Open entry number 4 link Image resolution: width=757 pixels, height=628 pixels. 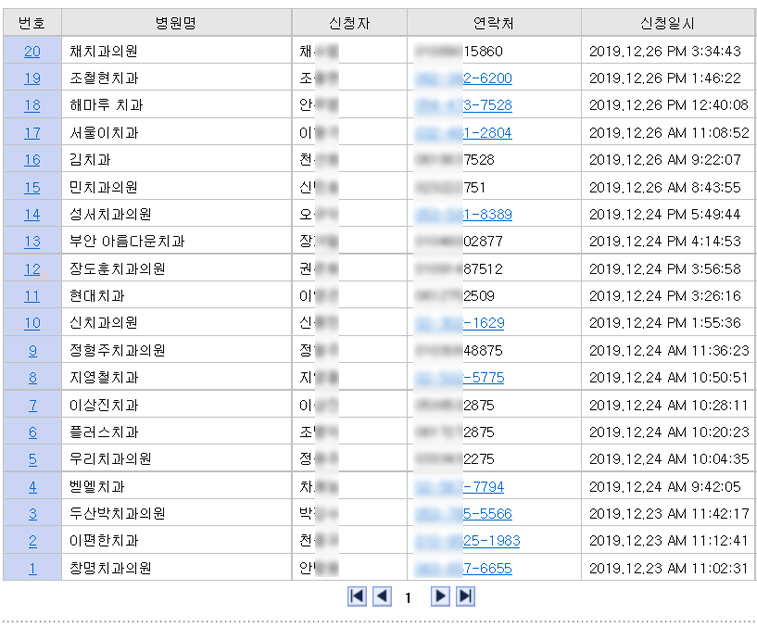coord(32,486)
